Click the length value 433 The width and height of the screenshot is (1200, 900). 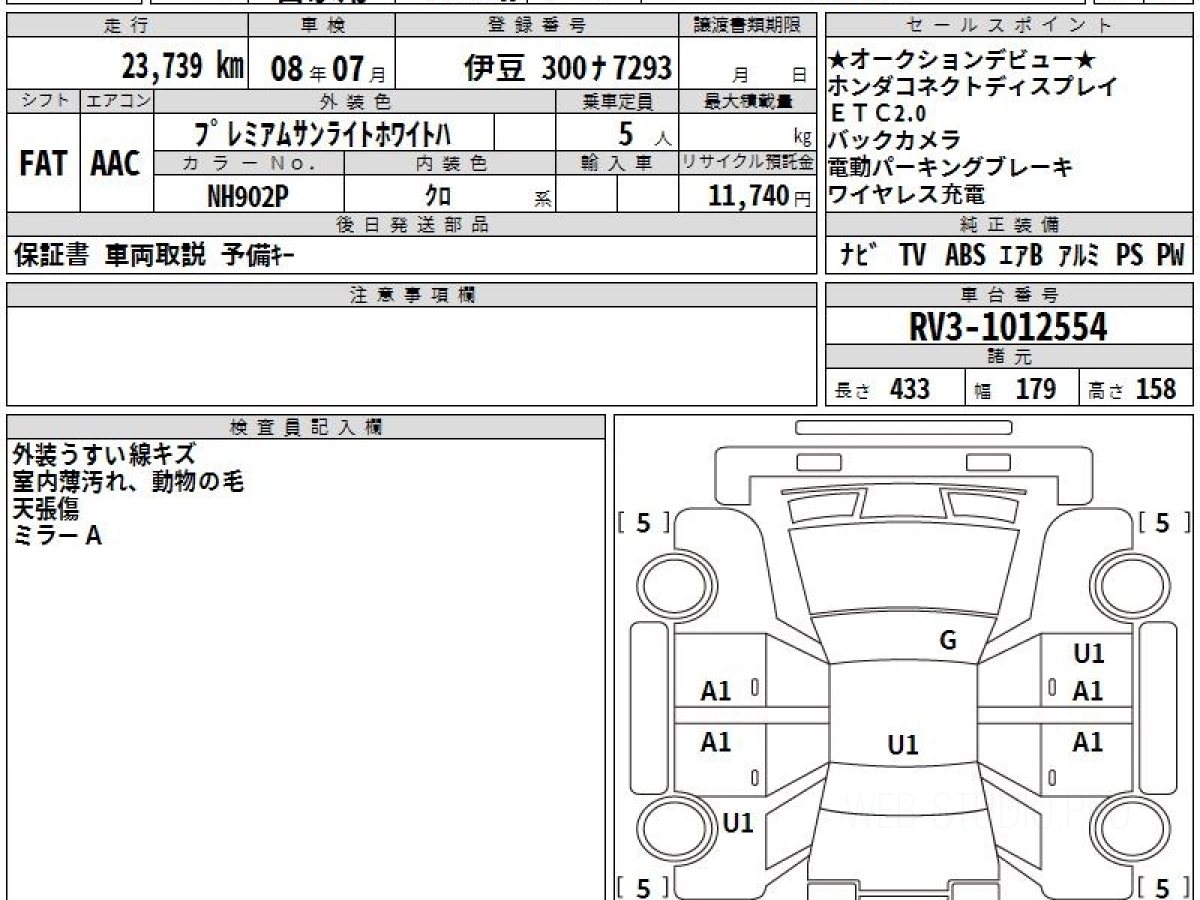909,389
